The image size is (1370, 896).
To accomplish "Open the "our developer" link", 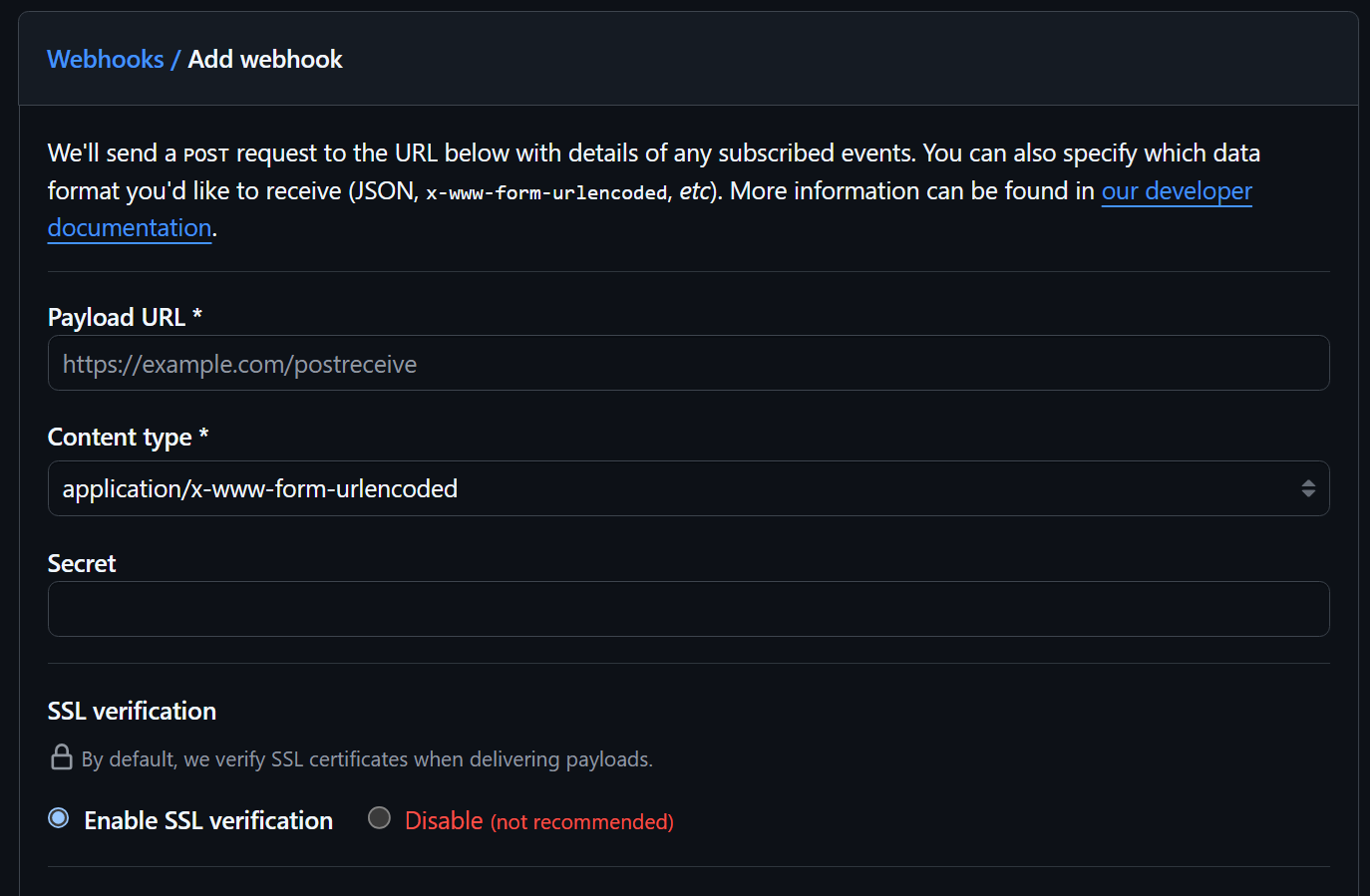I will click(x=1177, y=190).
